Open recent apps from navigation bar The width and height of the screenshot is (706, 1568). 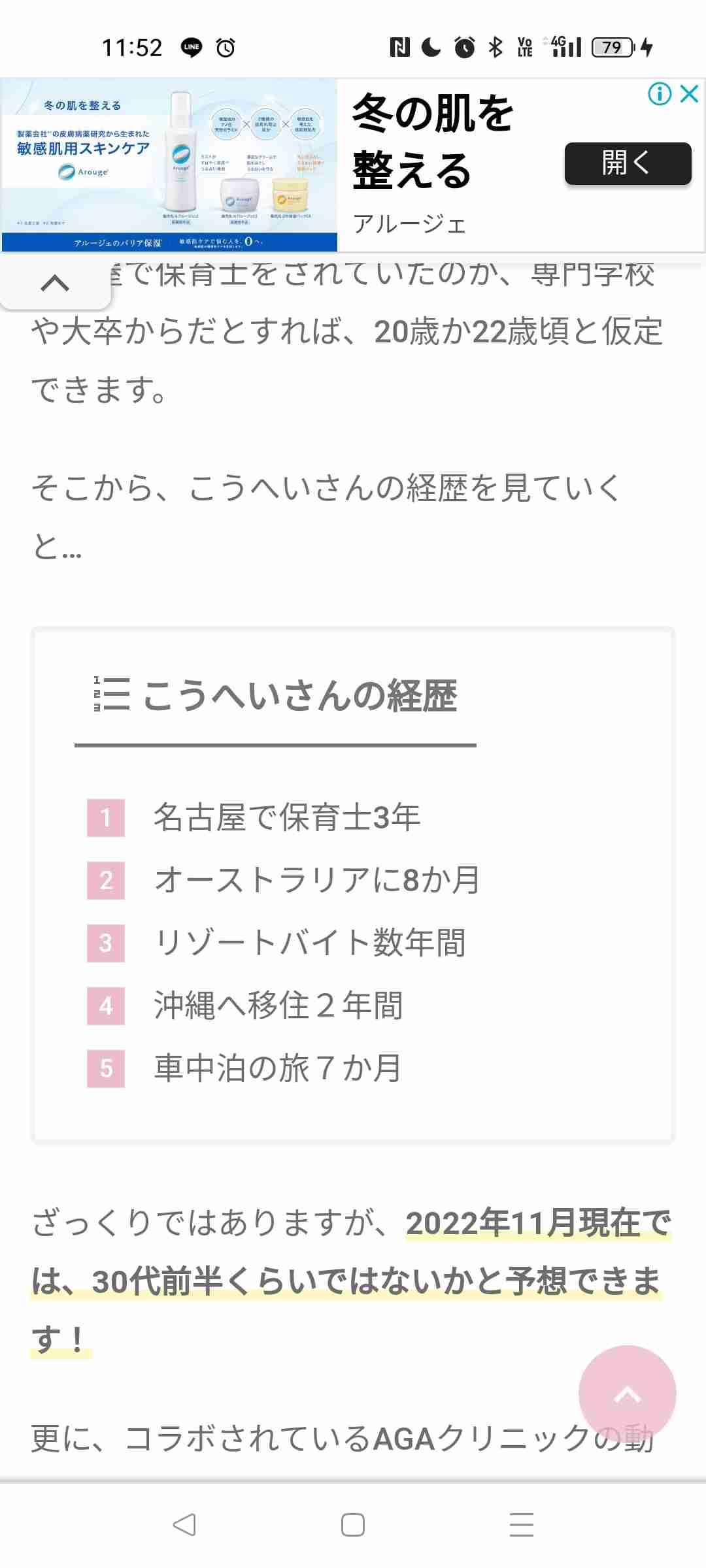click(x=521, y=1525)
